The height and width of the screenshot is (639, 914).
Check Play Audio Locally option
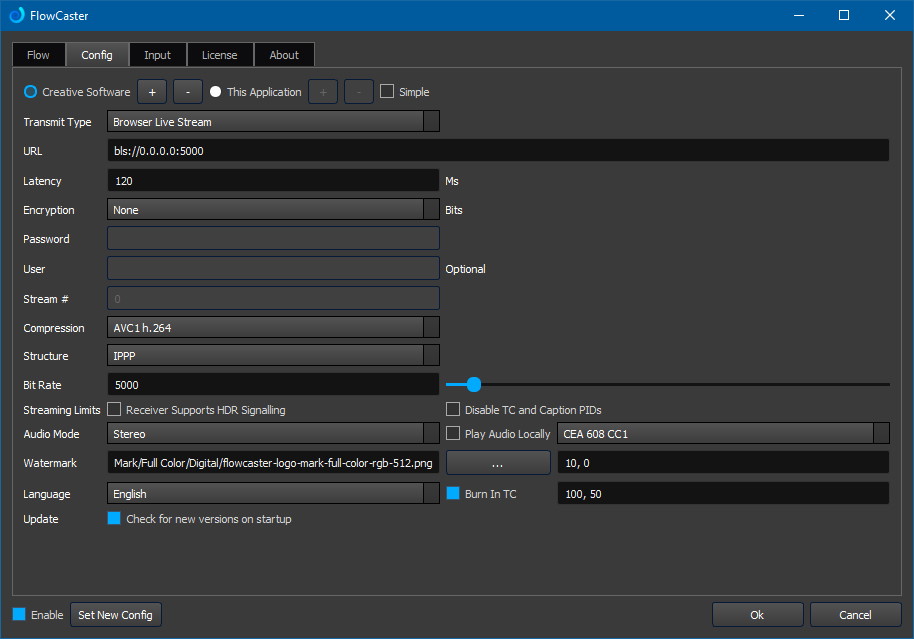(x=453, y=433)
